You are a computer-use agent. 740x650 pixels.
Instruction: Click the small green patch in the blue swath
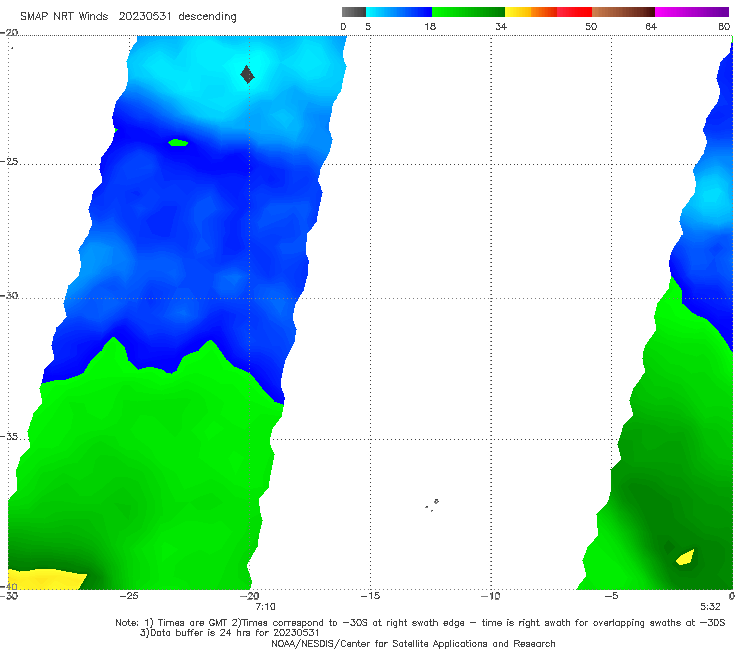(178, 143)
